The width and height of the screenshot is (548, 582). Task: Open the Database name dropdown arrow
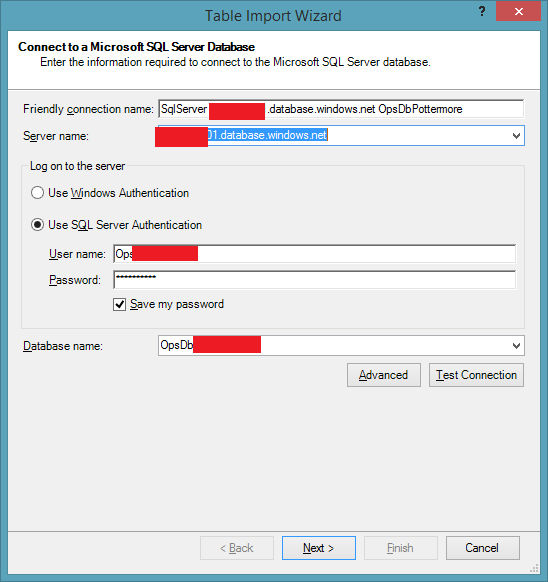click(516, 346)
